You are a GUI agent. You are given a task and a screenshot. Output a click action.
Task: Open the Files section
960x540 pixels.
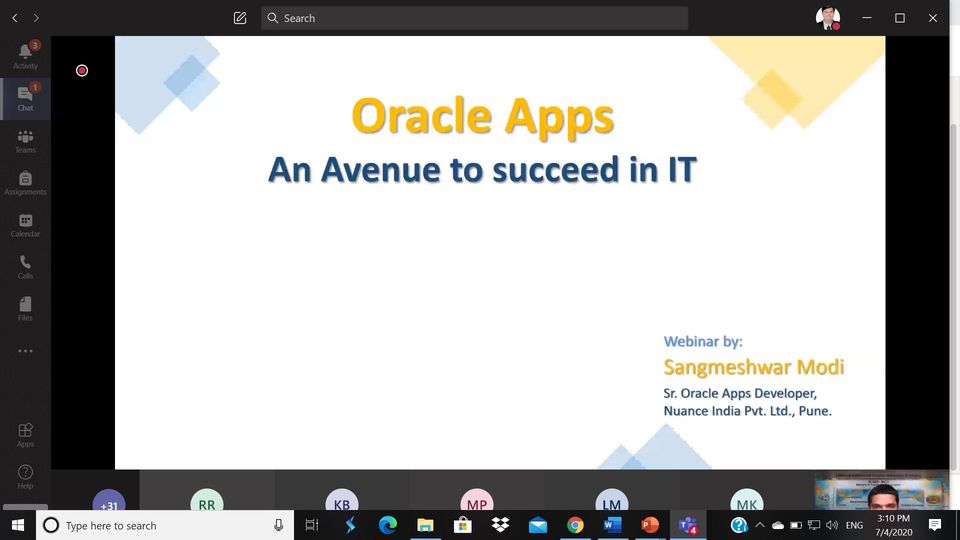pos(25,309)
